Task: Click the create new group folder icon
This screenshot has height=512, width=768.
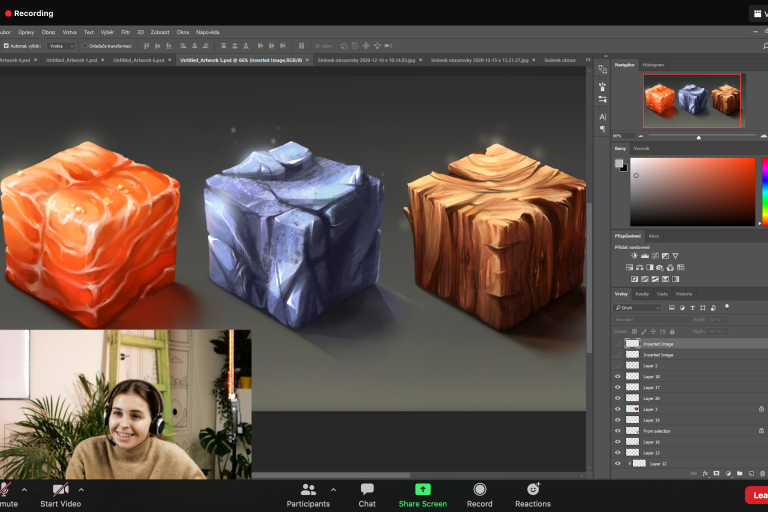Action: [739, 473]
